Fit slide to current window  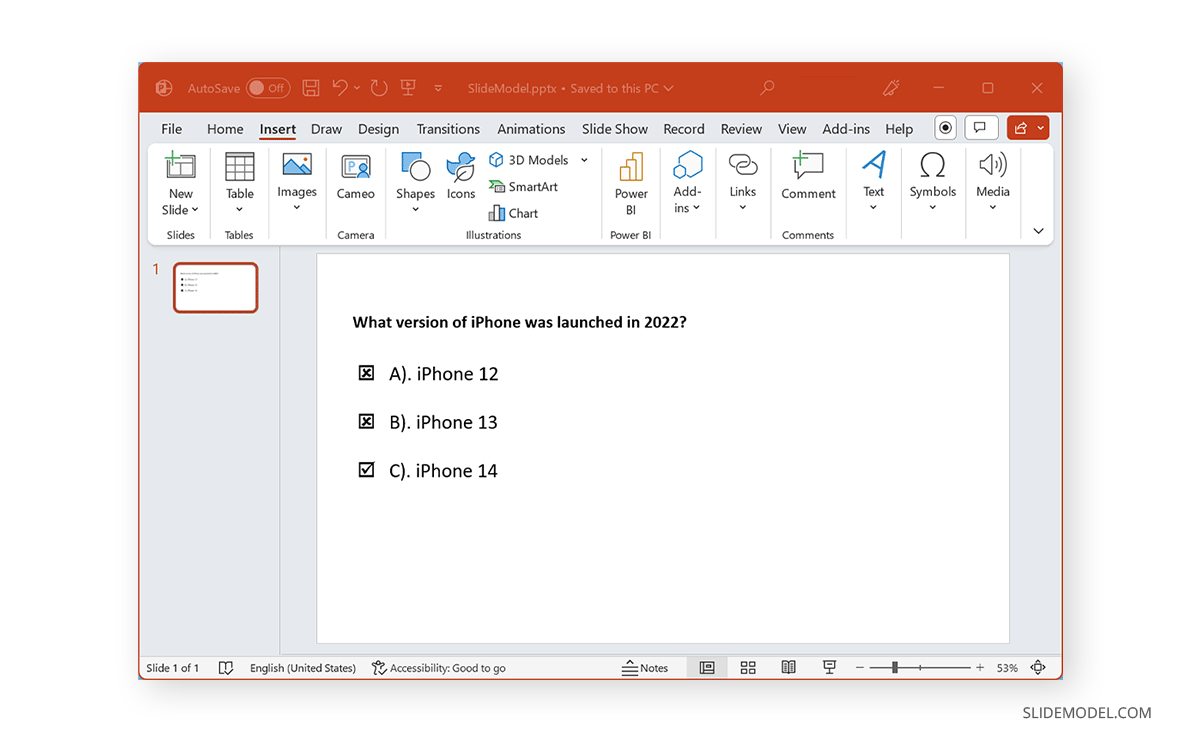[1038, 668]
